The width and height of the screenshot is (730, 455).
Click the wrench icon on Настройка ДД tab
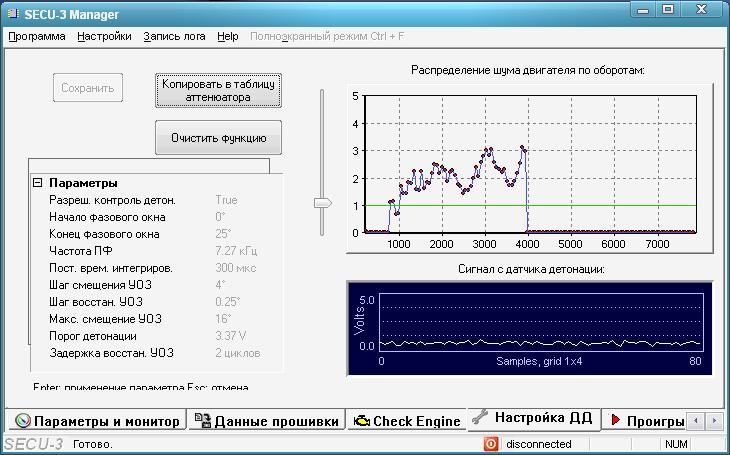point(480,417)
